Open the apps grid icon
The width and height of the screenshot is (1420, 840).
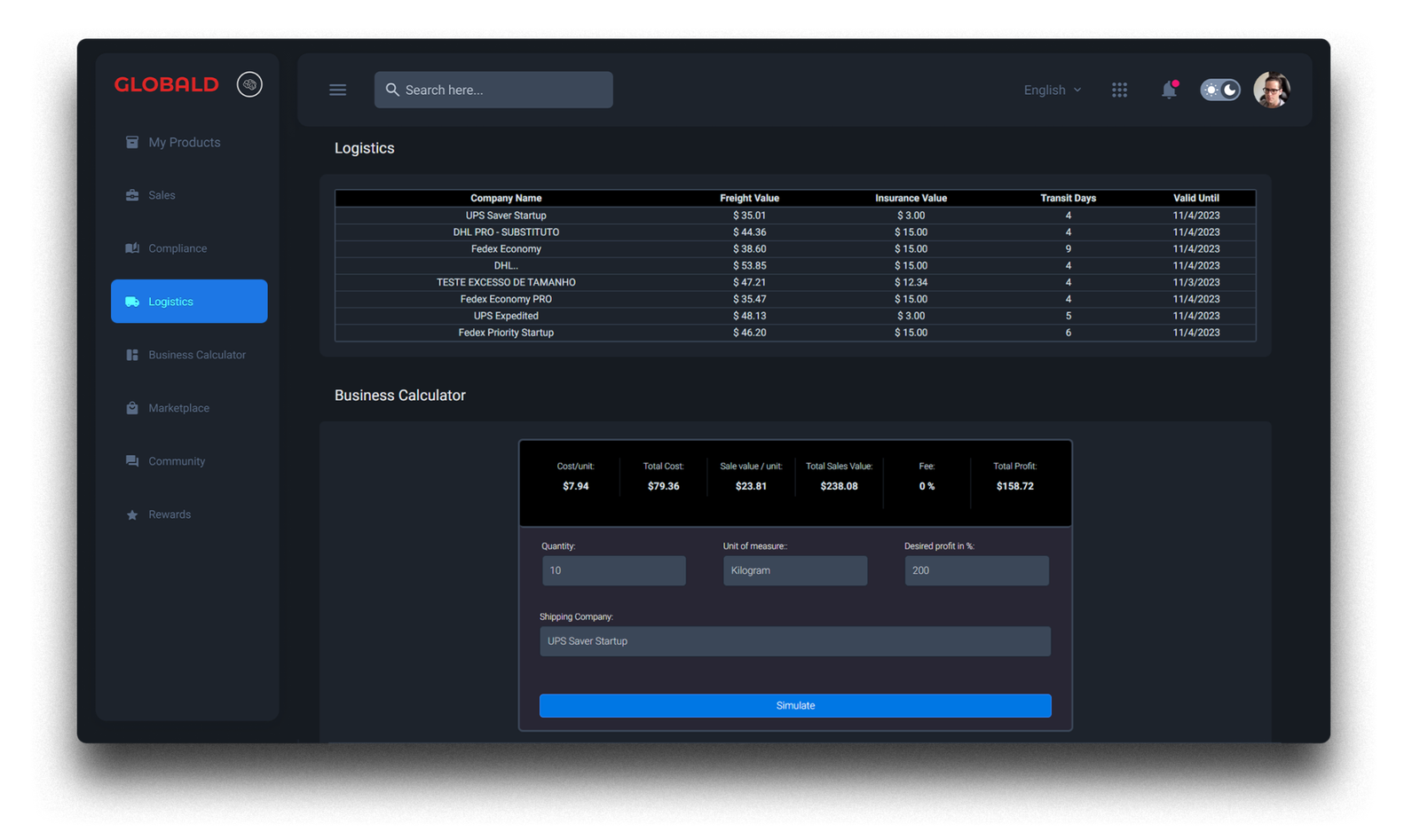(x=1119, y=90)
